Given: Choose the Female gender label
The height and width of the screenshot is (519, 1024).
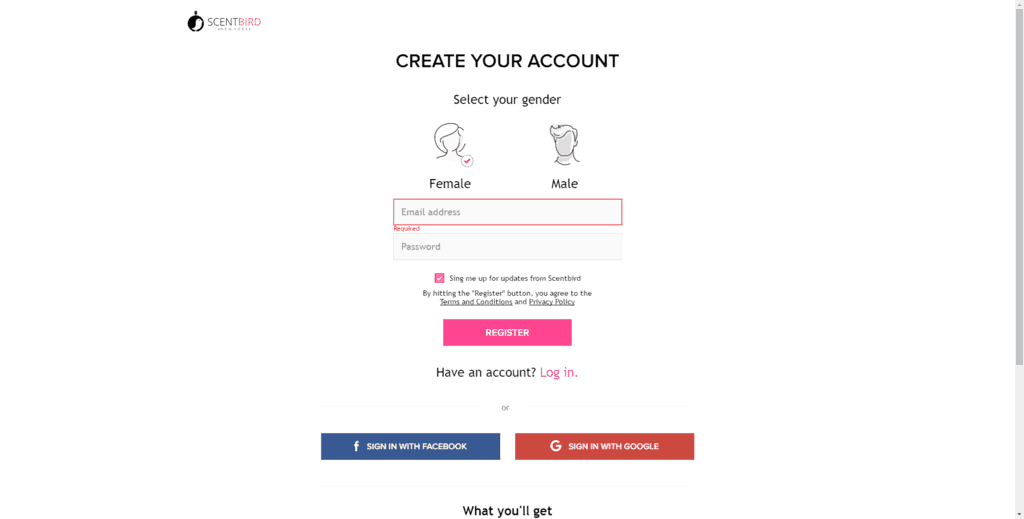Looking at the screenshot, I should pos(450,183).
